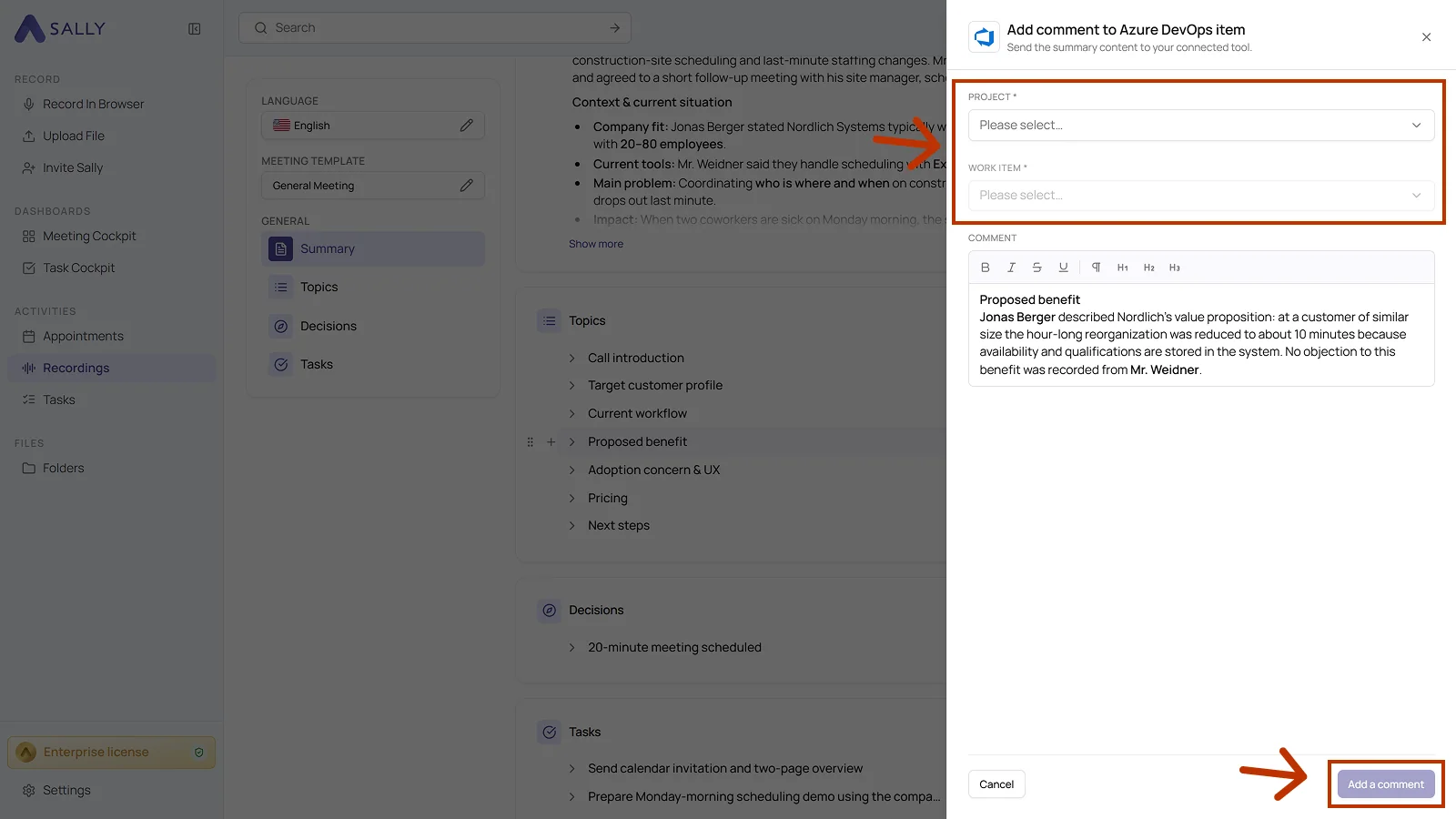Click the Enterprise license shield icon
The height and width of the screenshot is (819, 1456).
pos(199,753)
